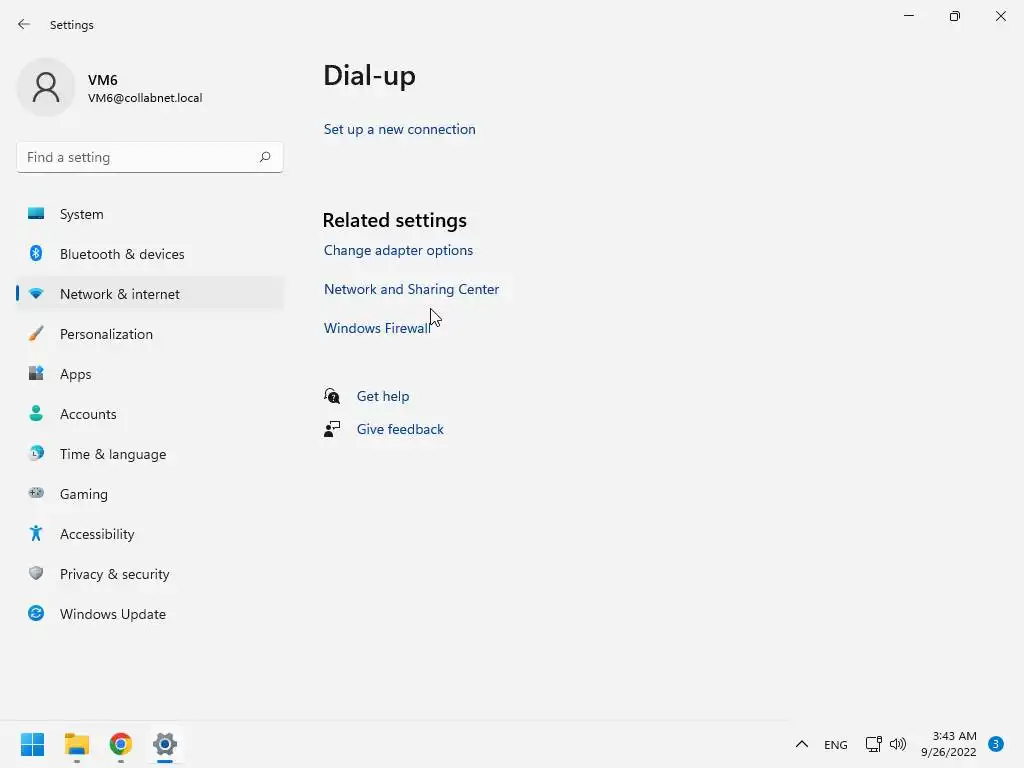Minimize the Settings window
The width and height of the screenshot is (1024, 768).
tap(908, 16)
